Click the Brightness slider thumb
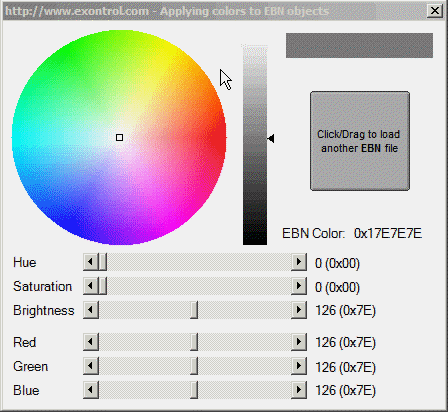 pos(194,310)
